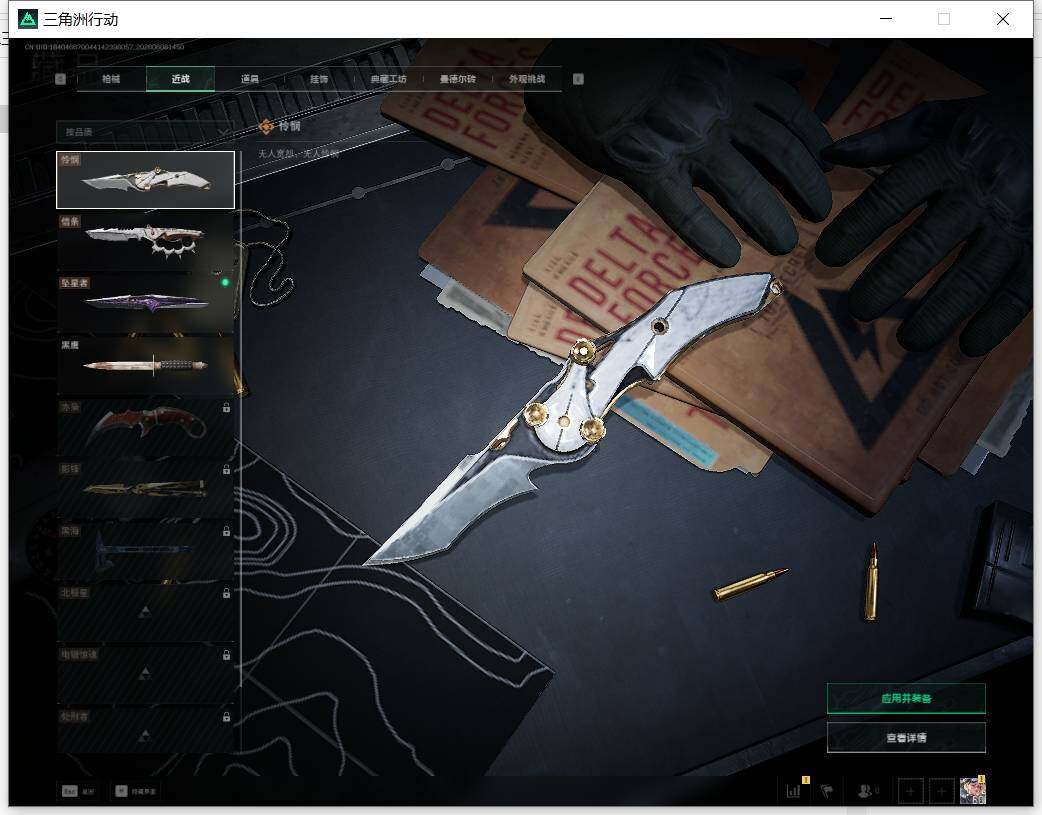Select the 信条 spiked knuckle knife thumbnail
Viewport: 1042px width, 815px height.
[x=146, y=241]
